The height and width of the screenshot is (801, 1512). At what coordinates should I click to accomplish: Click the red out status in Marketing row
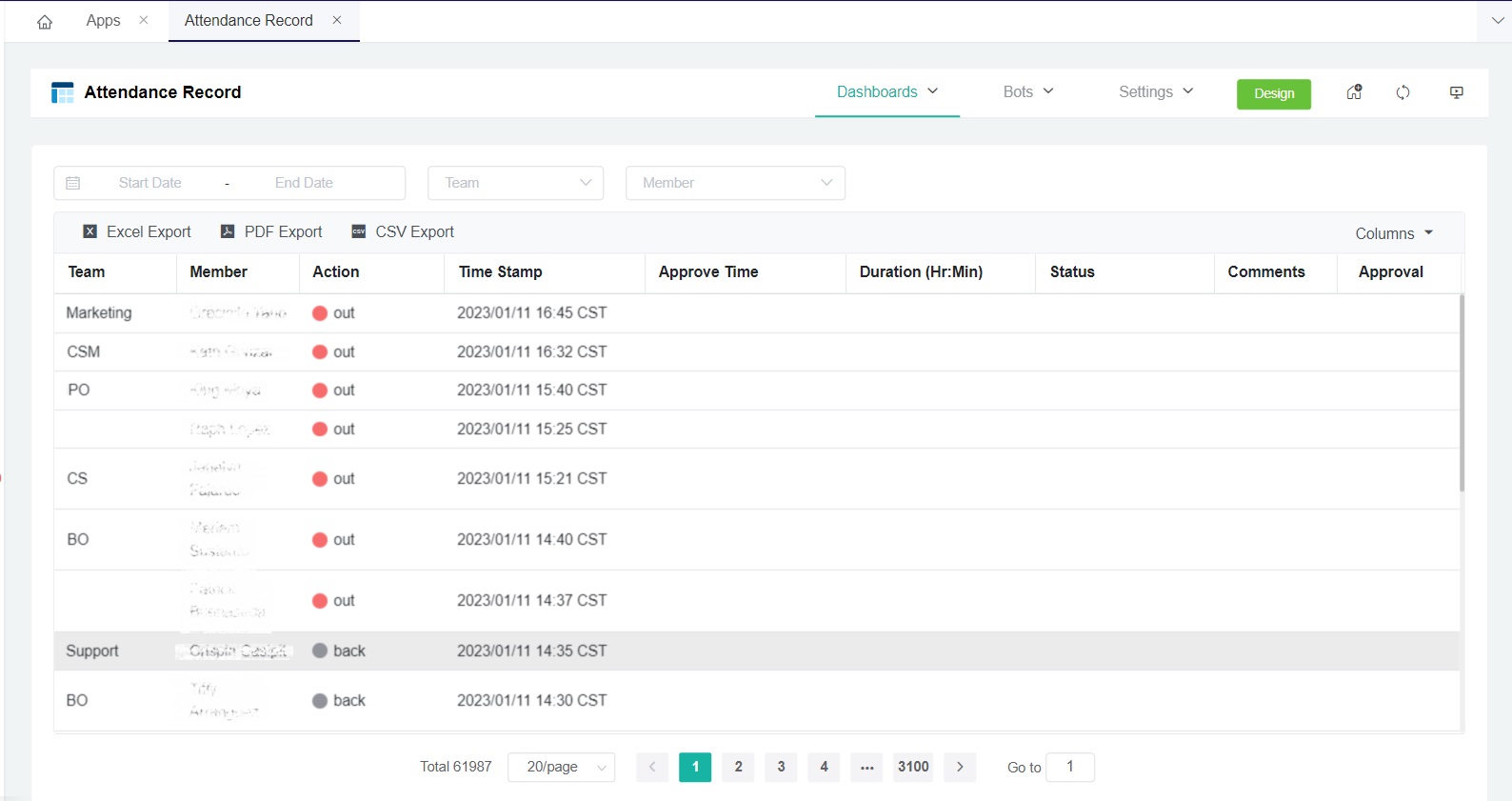[x=333, y=312]
